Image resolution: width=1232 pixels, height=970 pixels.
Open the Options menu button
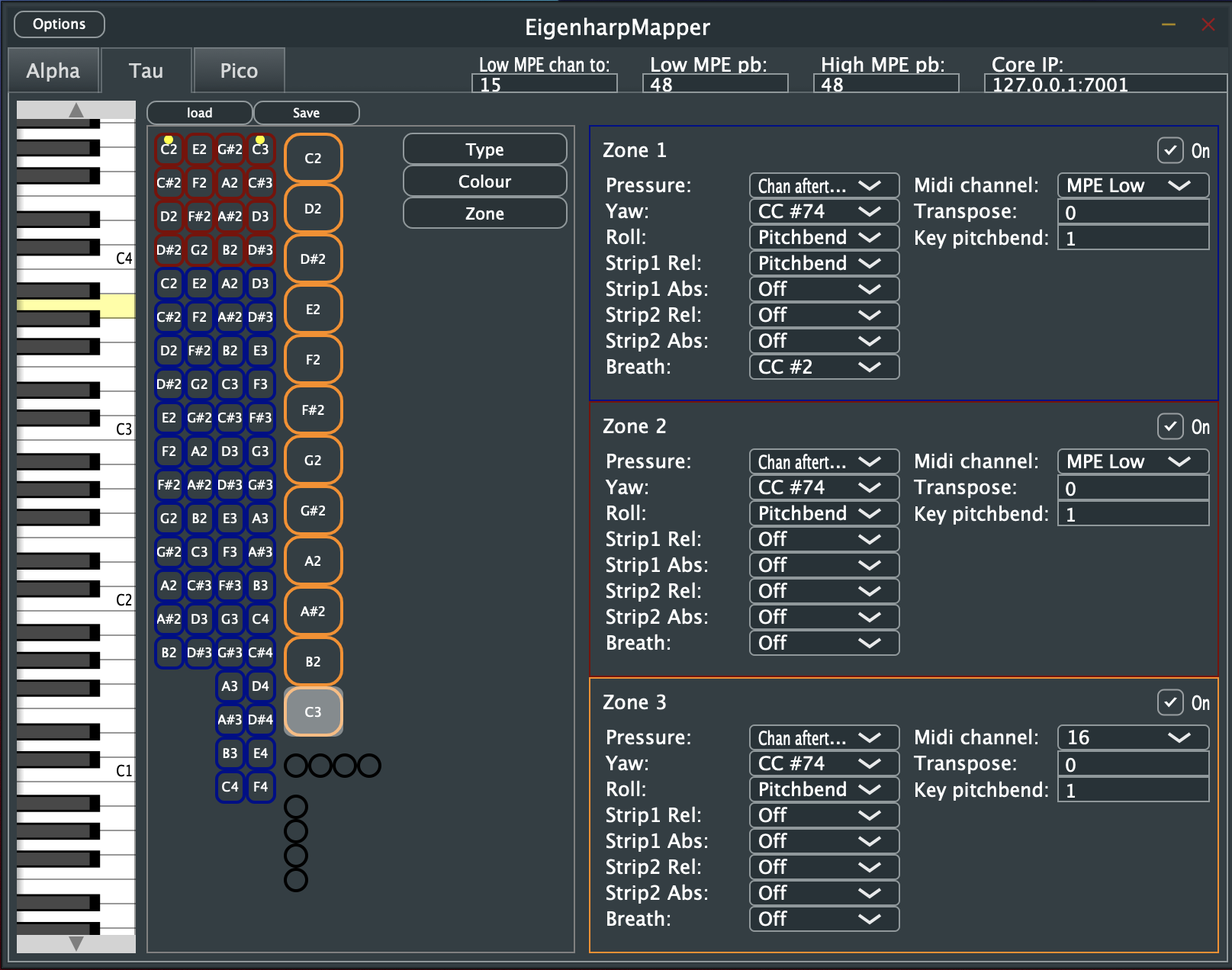tap(60, 24)
